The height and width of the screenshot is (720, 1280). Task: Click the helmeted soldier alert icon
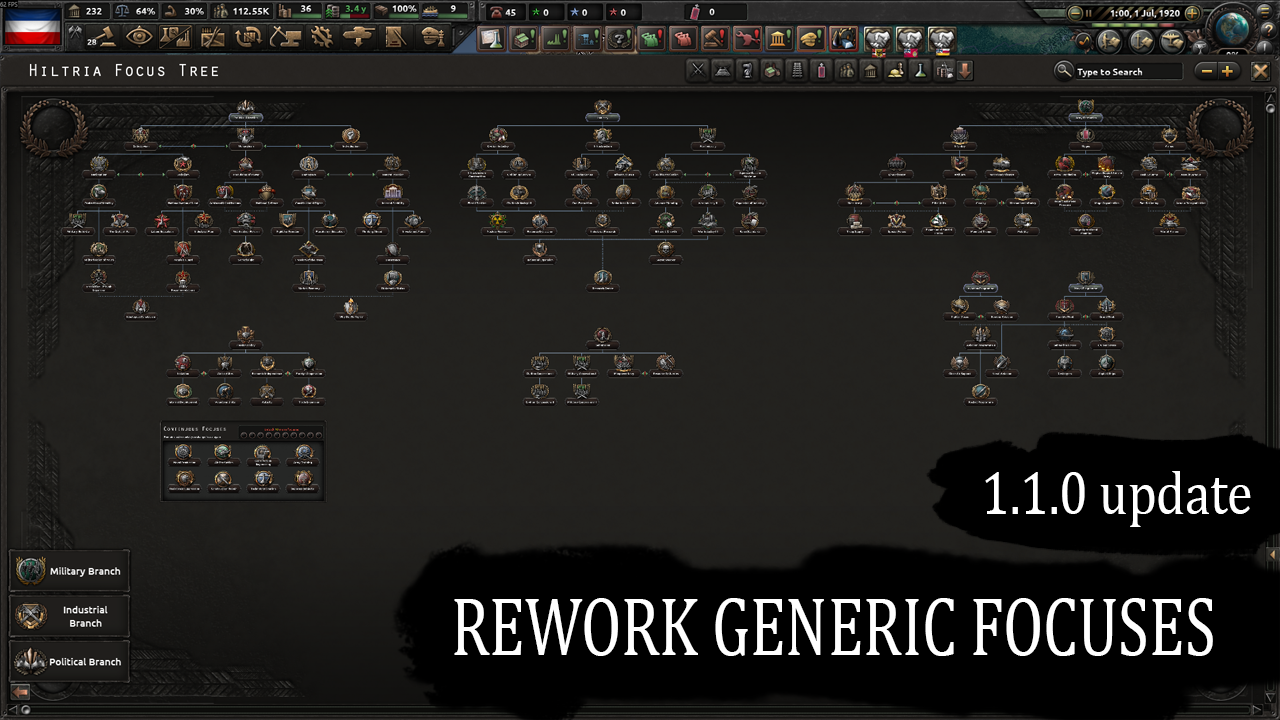[844, 38]
